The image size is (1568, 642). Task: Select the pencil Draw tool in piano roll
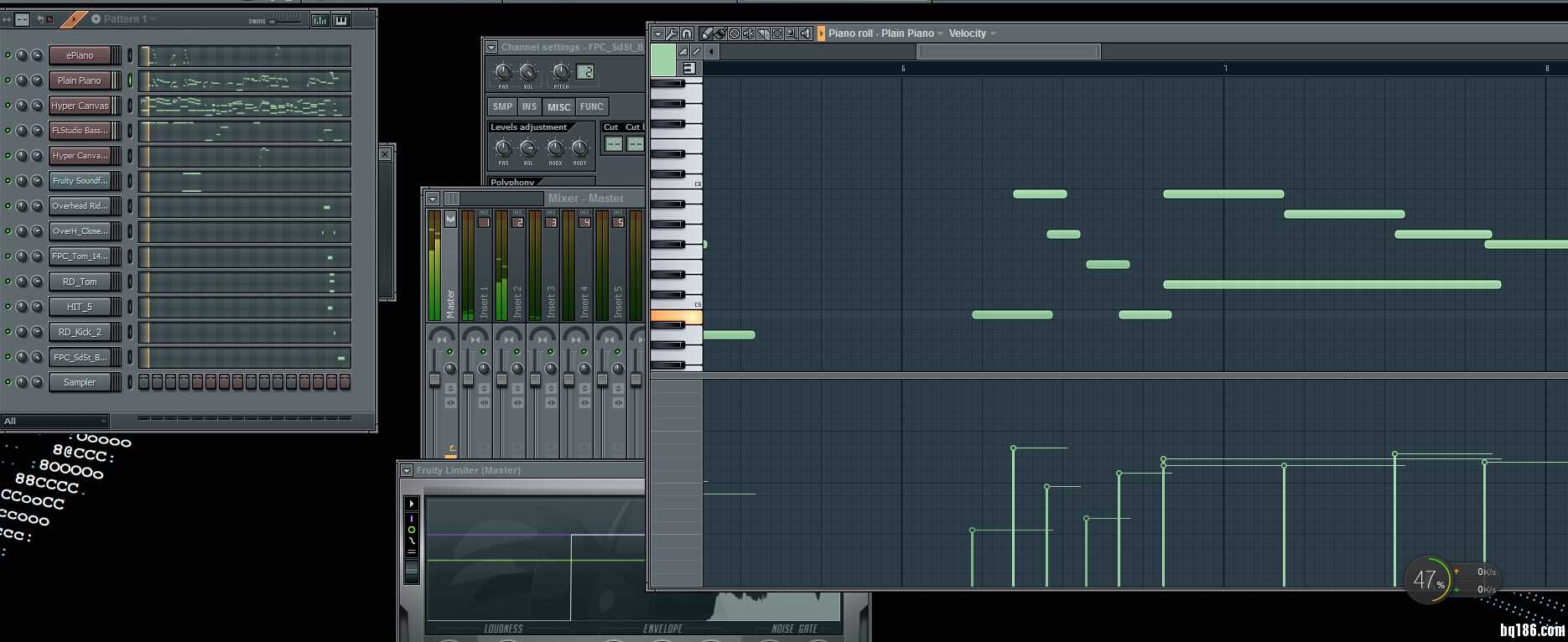[707, 34]
